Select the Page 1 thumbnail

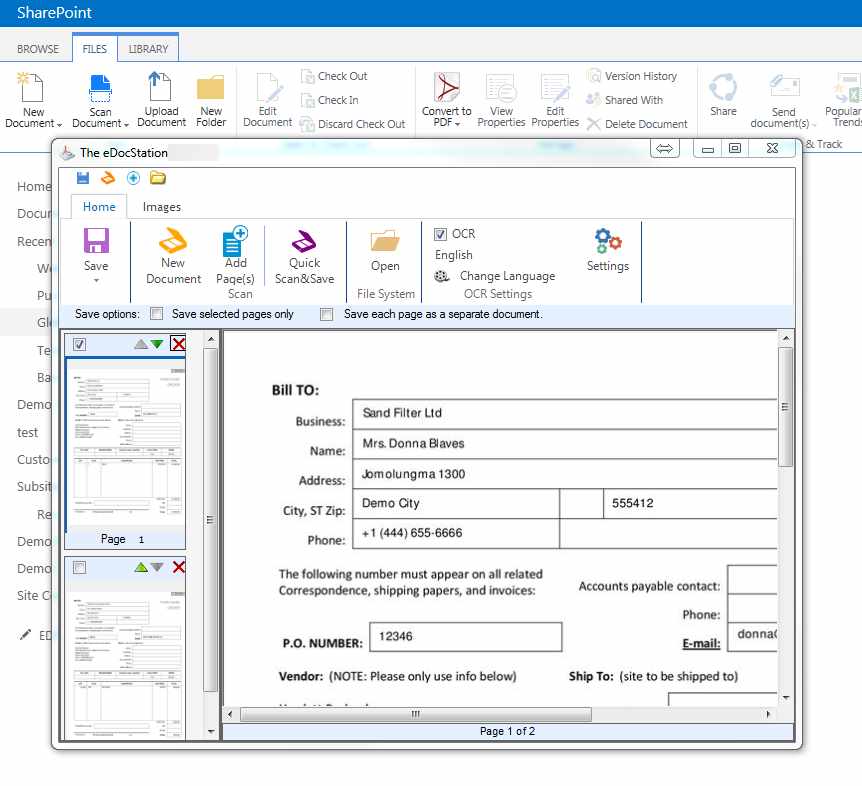coord(125,445)
